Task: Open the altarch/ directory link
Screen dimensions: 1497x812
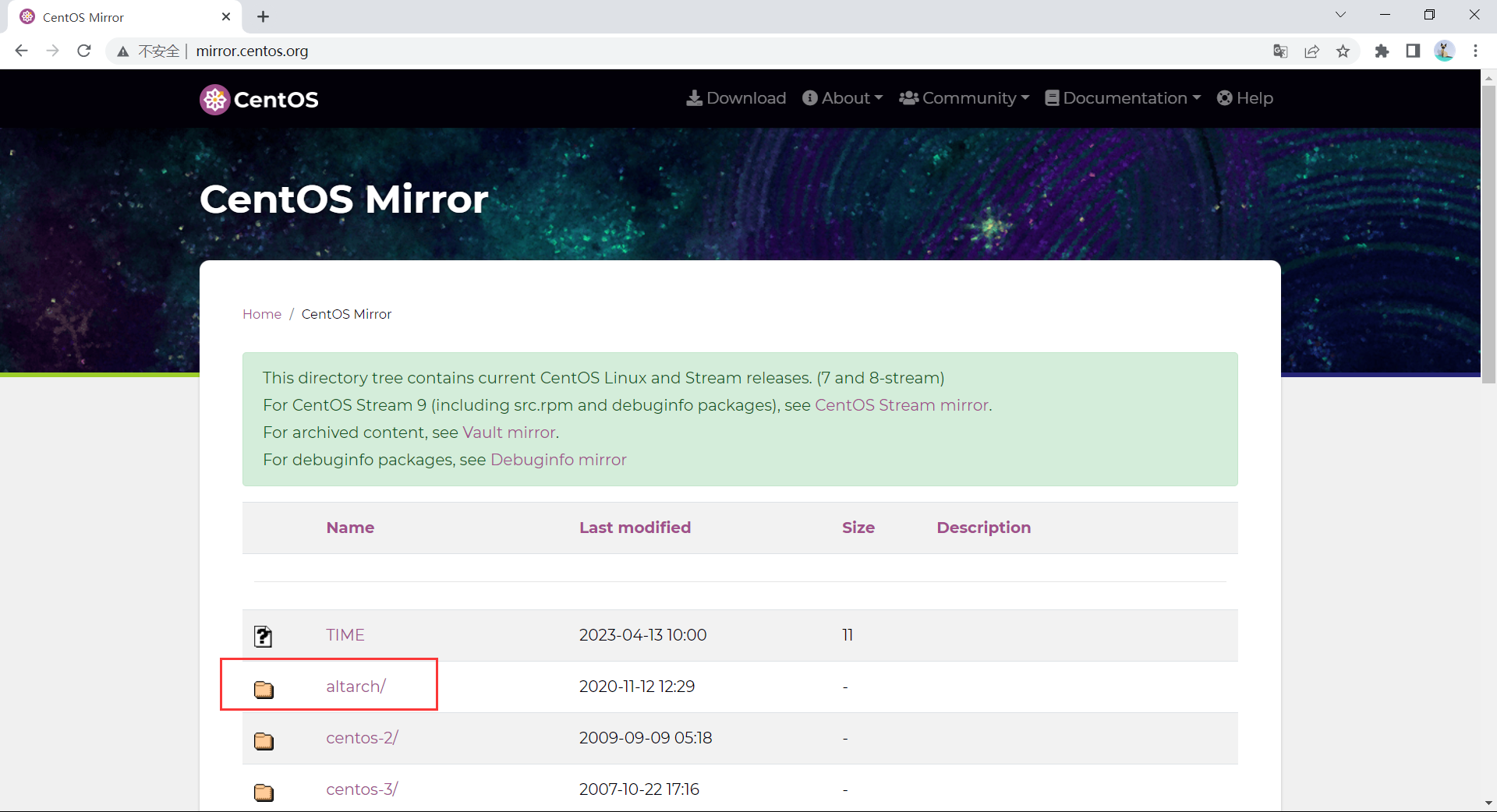Action: click(356, 687)
